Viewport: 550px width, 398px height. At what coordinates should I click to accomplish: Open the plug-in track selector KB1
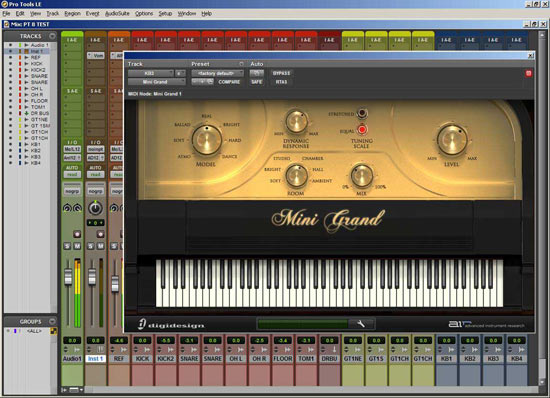[x=150, y=73]
